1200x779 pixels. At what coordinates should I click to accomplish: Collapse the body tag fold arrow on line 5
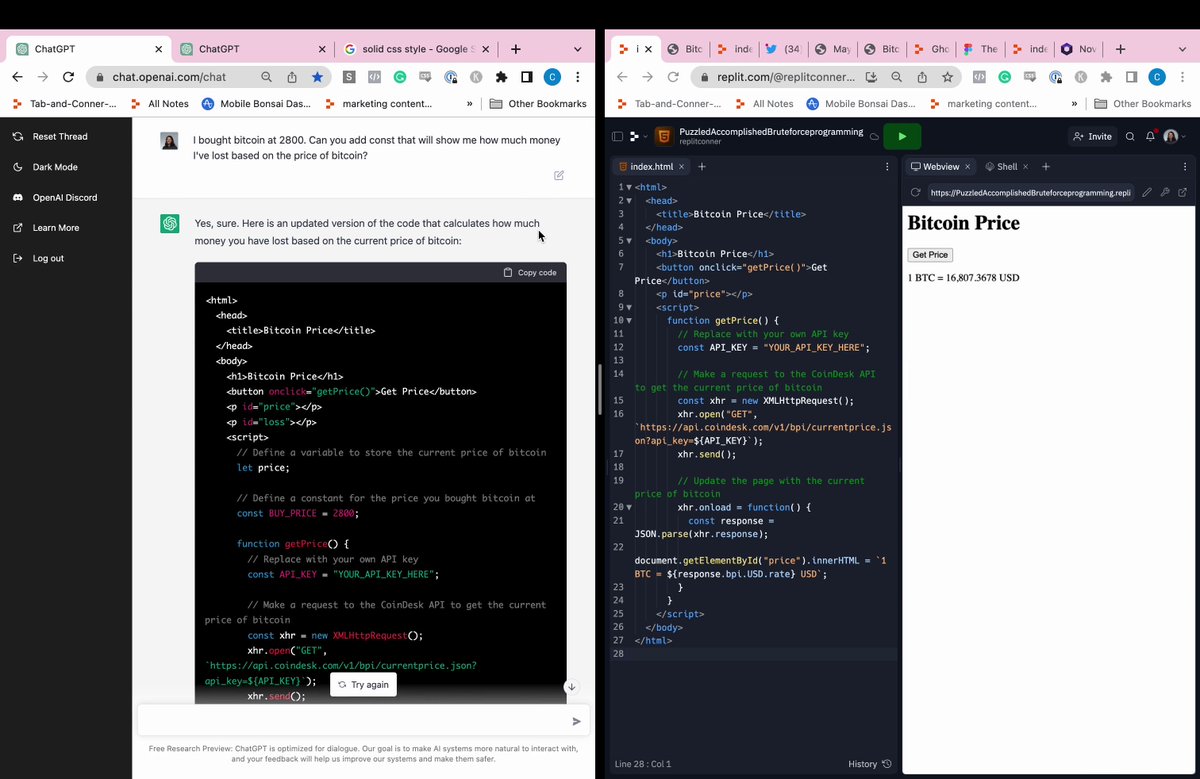pos(628,240)
